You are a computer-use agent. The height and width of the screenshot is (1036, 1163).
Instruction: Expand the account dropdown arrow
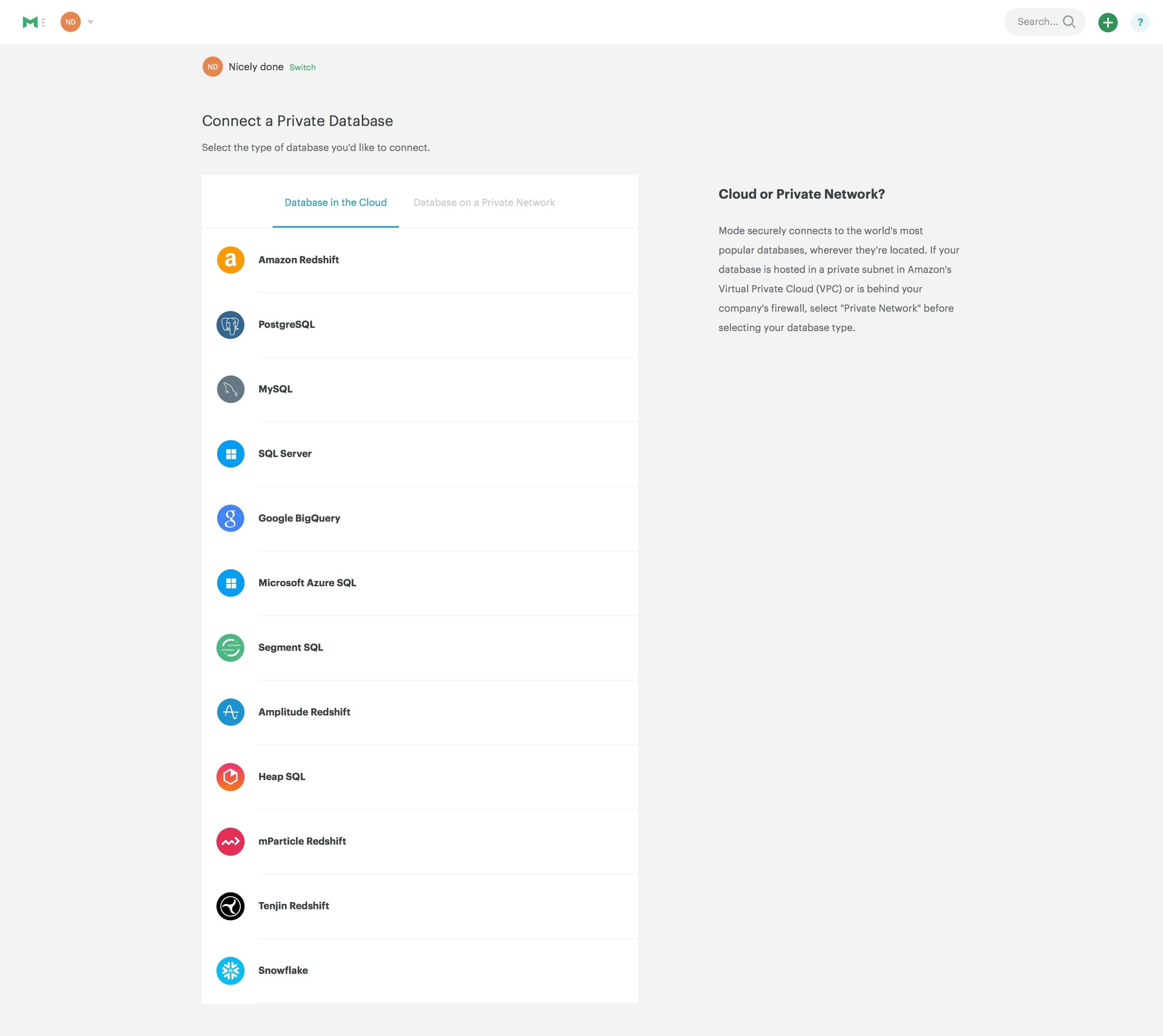click(x=91, y=22)
